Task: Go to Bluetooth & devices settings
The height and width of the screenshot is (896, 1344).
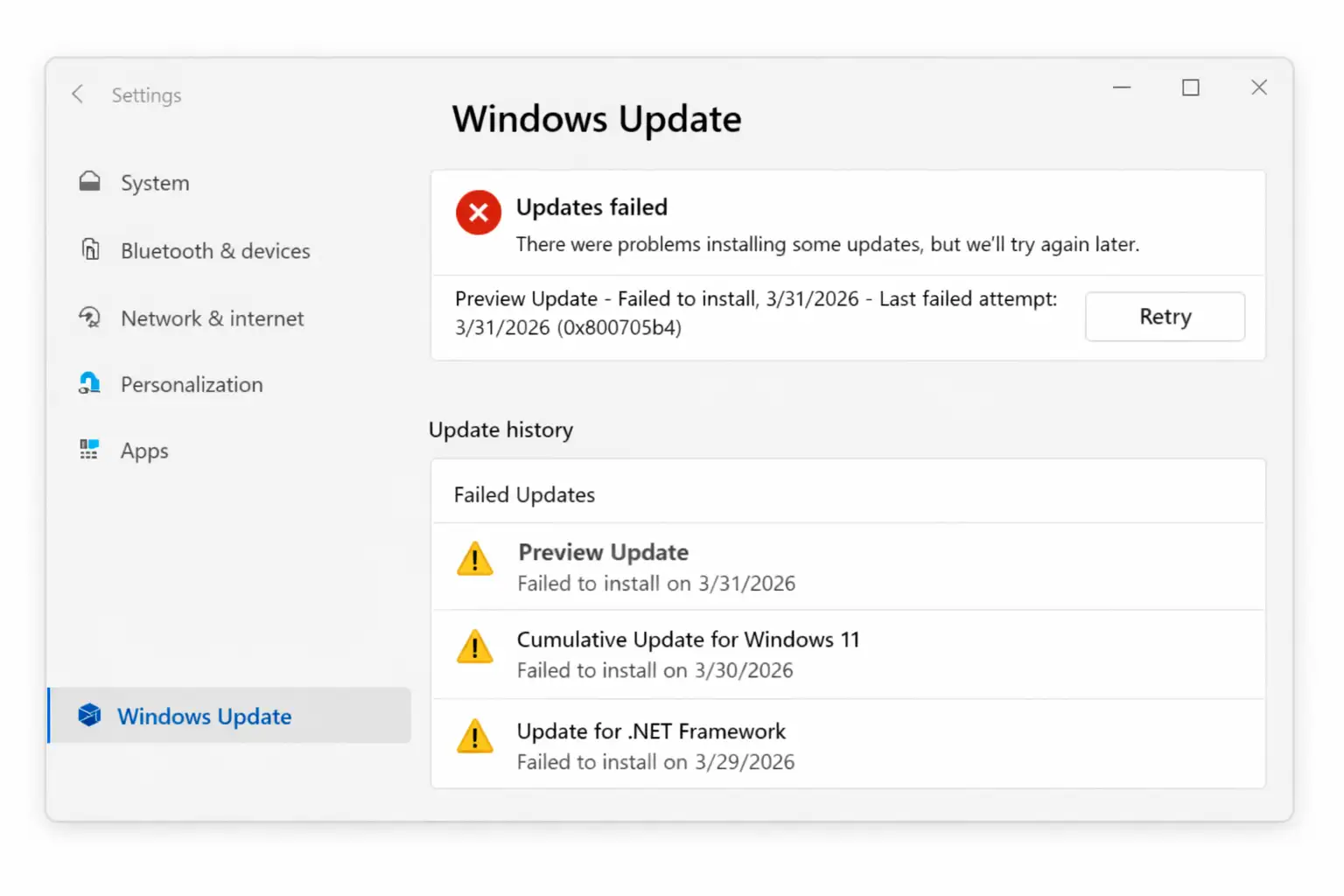Action: click(x=215, y=251)
